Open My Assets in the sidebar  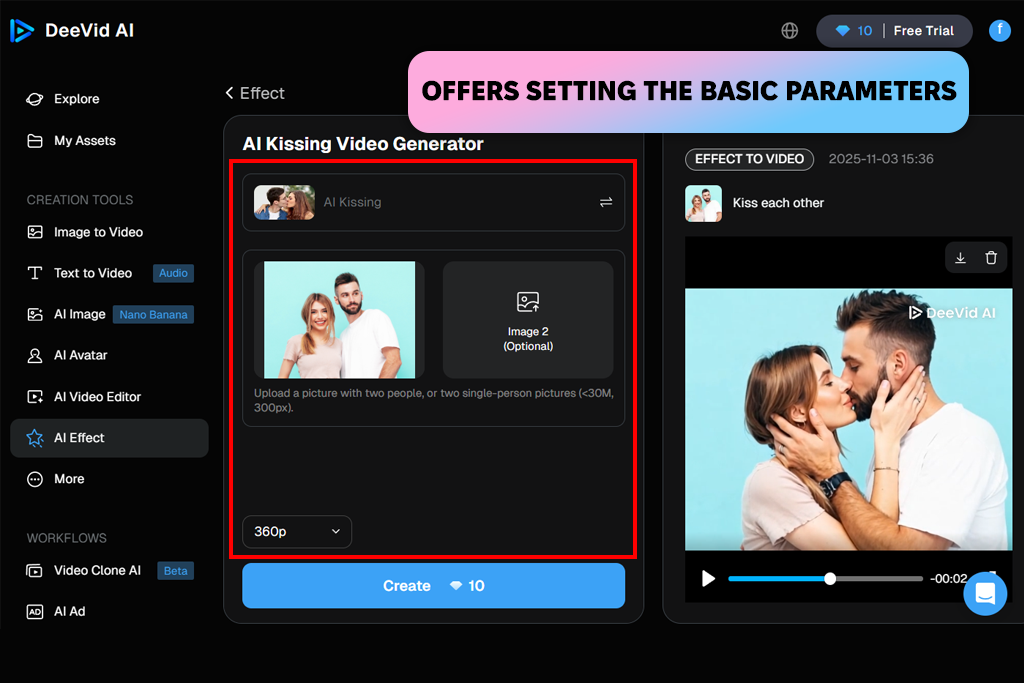(84, 141)
